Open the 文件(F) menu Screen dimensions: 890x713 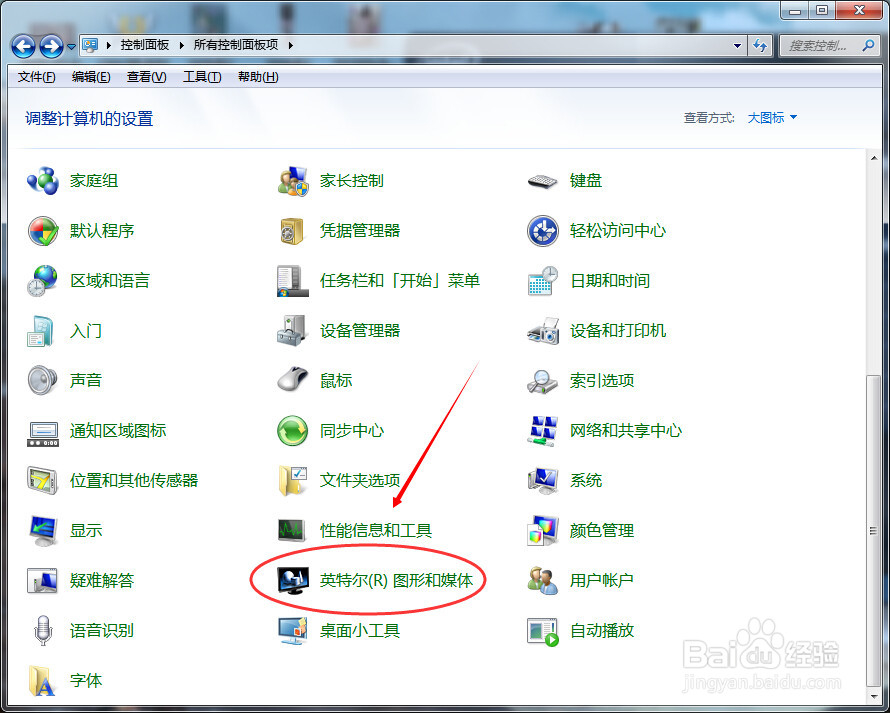[36, 77]
